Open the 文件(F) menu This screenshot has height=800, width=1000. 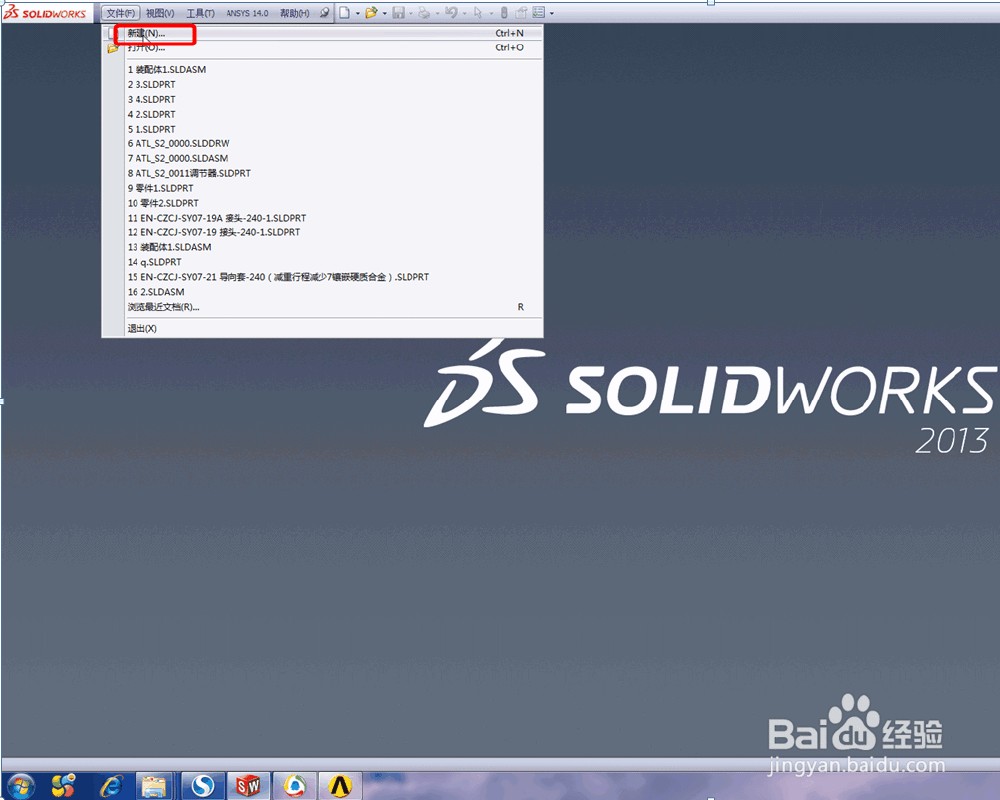pos(121,13)
